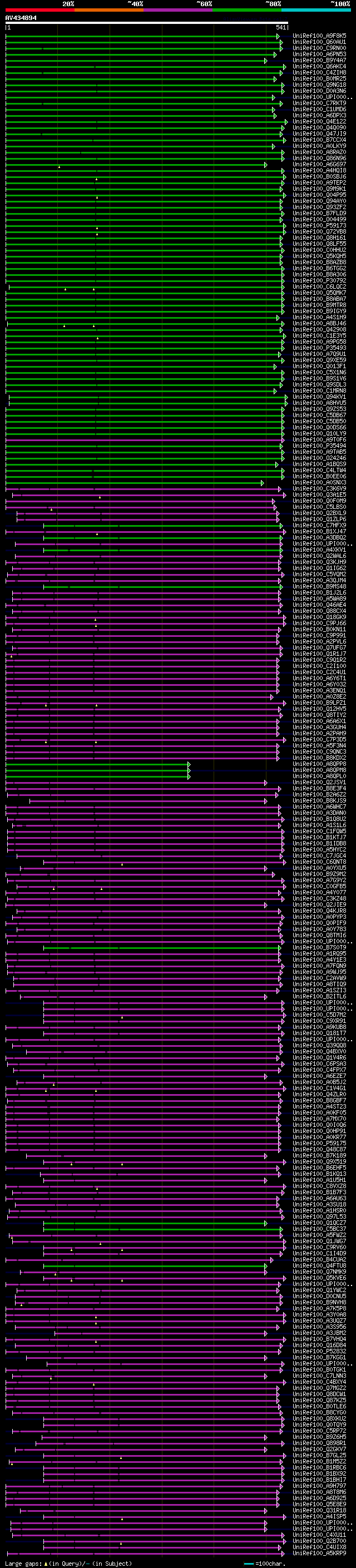
Task: Click the short hit UniRef100_A8QPL0
Action: coord(319,776)
